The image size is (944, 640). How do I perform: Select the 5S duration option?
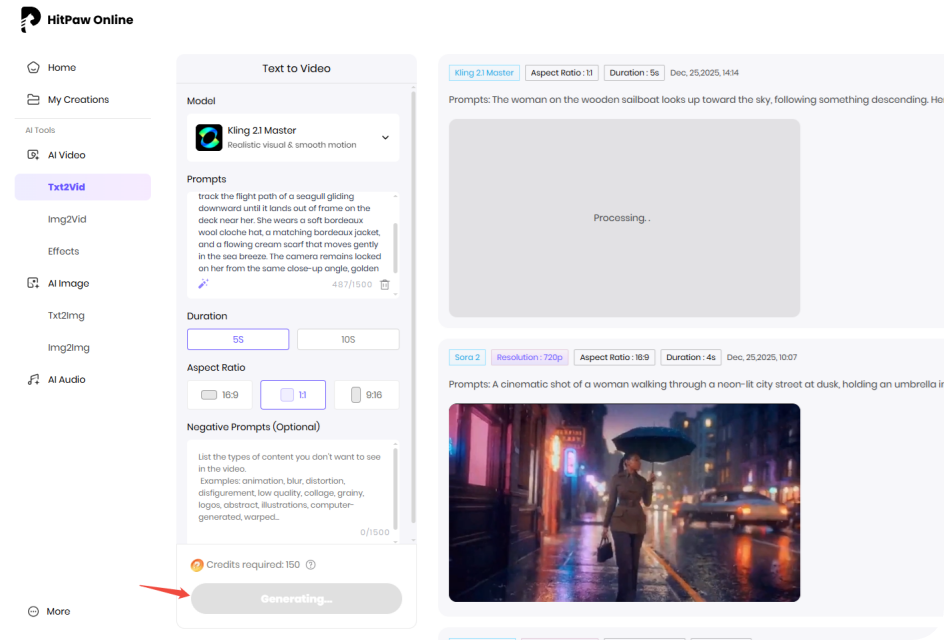point(238,340)
